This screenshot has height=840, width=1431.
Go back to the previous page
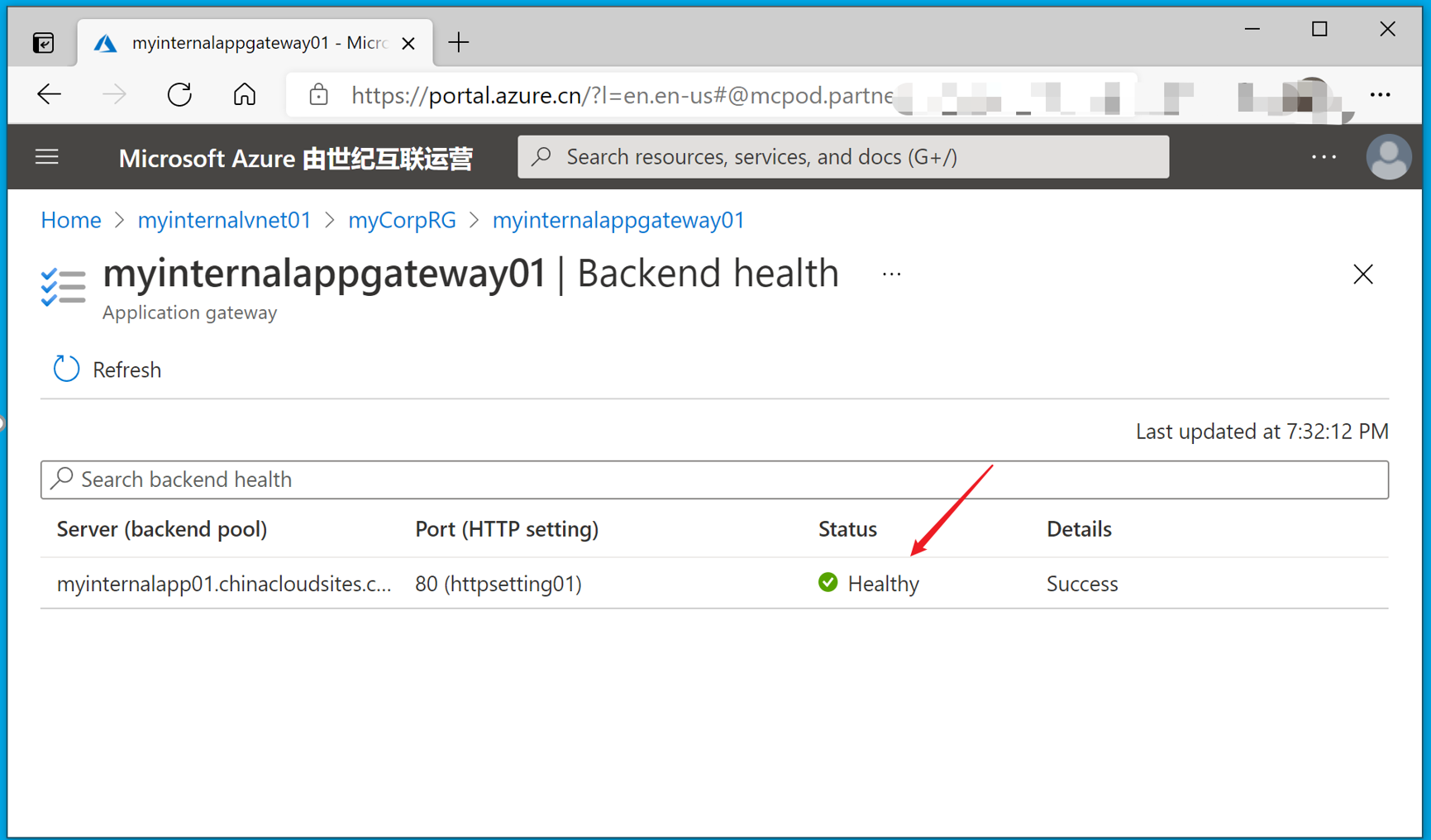[50, 95]
